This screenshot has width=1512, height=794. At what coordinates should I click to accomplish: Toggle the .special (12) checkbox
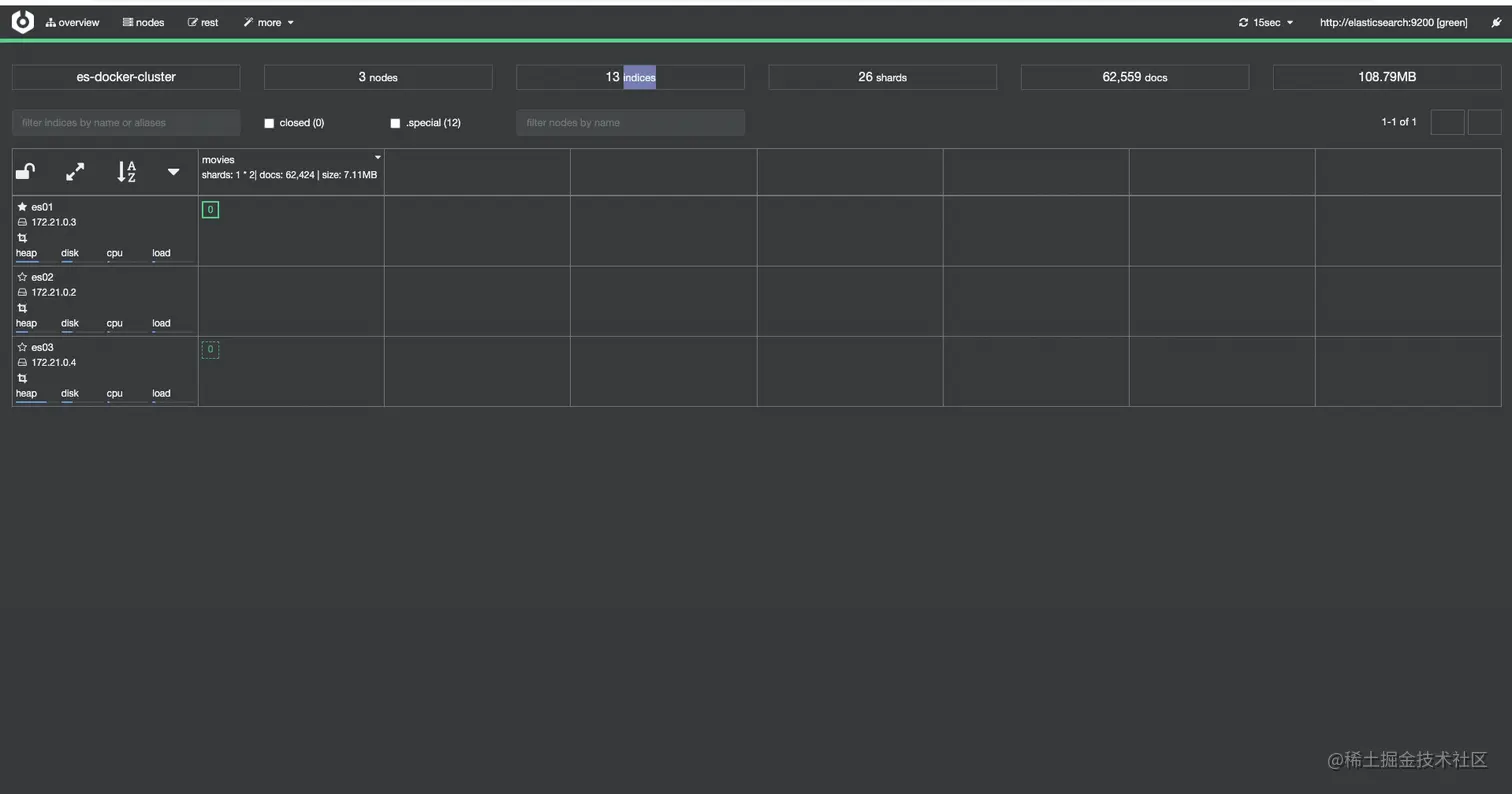tap(395, 123)
